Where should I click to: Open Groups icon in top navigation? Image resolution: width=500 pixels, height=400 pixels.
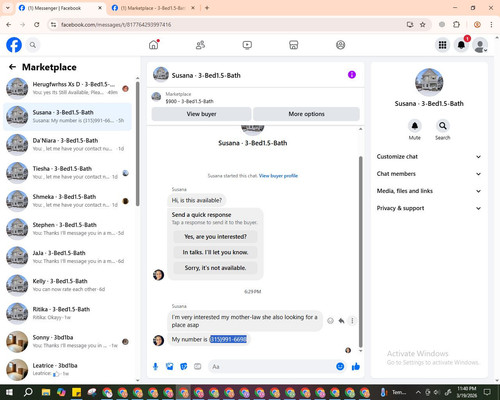pyautogui.click(x=340, y=45)
